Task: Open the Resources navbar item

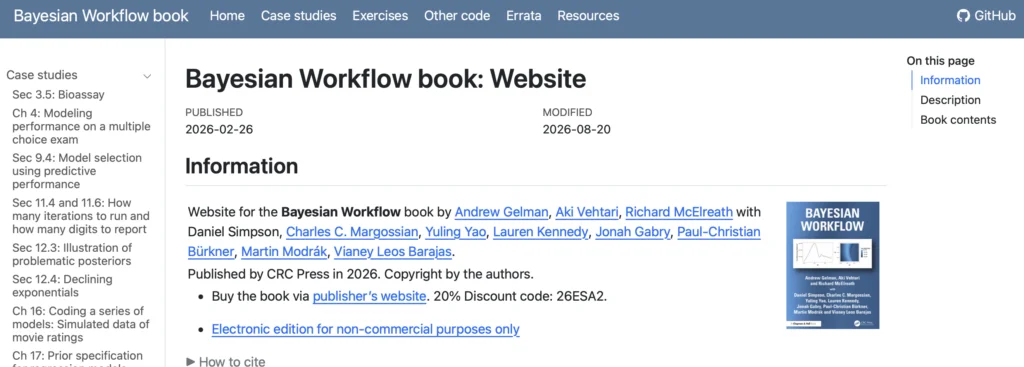Action: [588, 16]
